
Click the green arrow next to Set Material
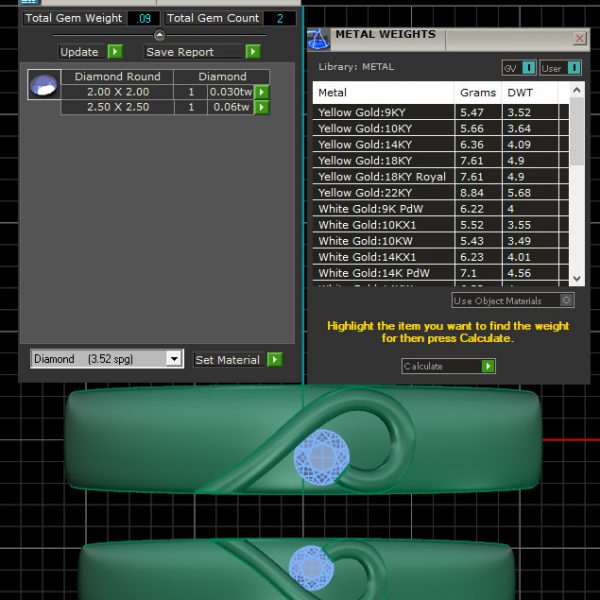click(275, 360)
